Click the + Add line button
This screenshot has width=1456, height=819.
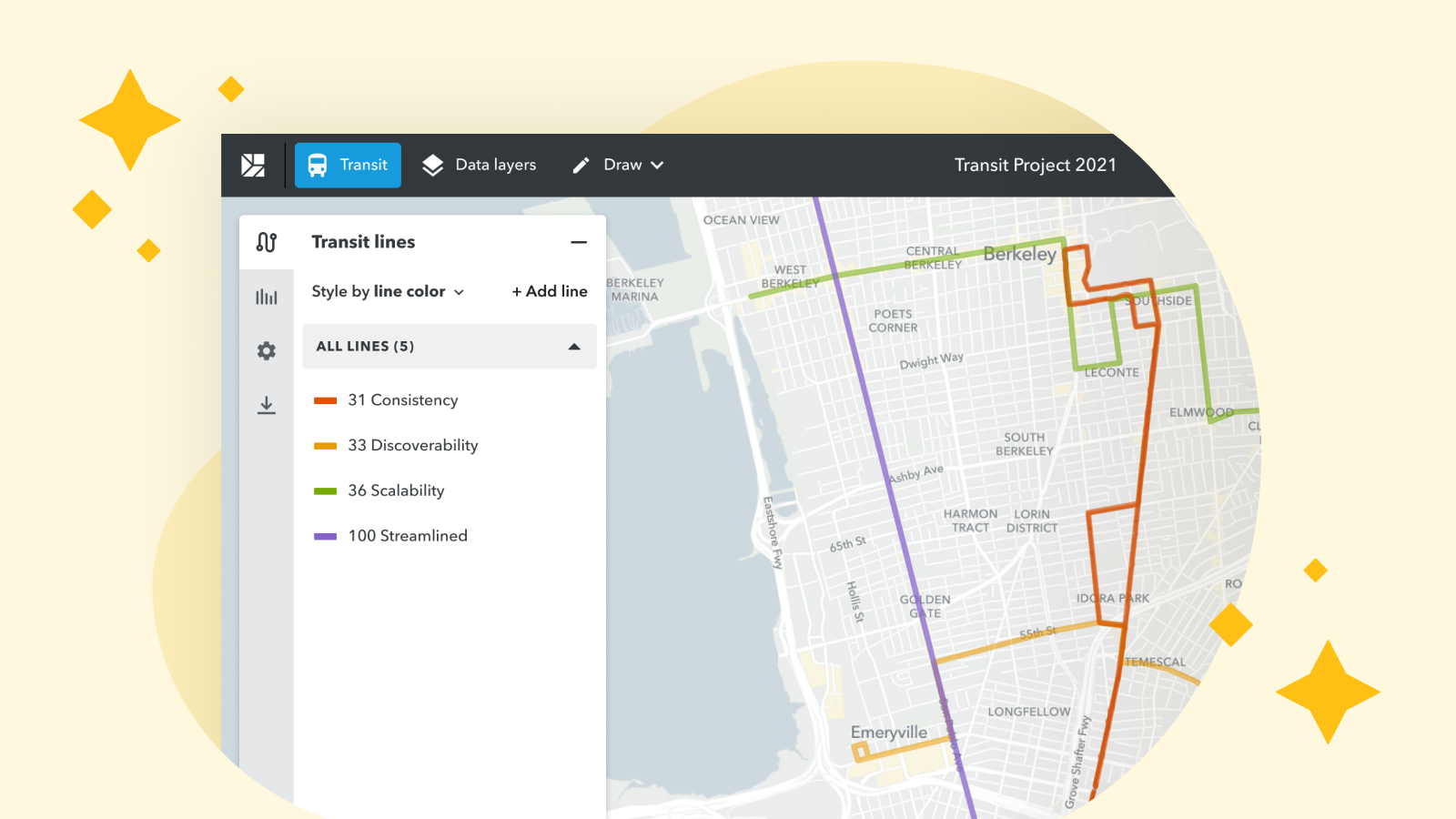point(549,291)
